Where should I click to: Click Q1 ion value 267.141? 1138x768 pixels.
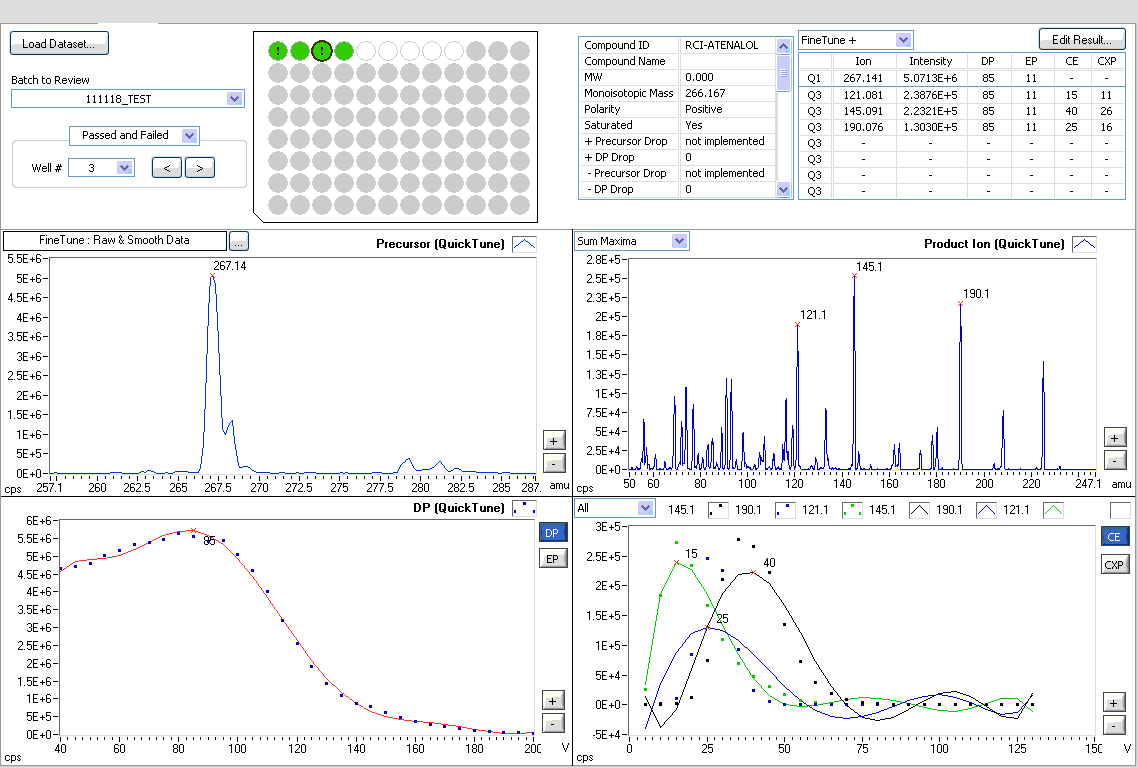point(863,78)
